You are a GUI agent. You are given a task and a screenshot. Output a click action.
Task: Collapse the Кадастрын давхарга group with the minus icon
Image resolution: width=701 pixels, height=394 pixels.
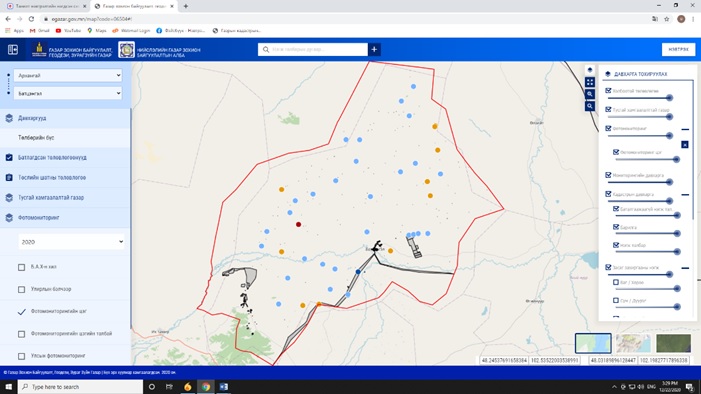click(x=685, y=195)
